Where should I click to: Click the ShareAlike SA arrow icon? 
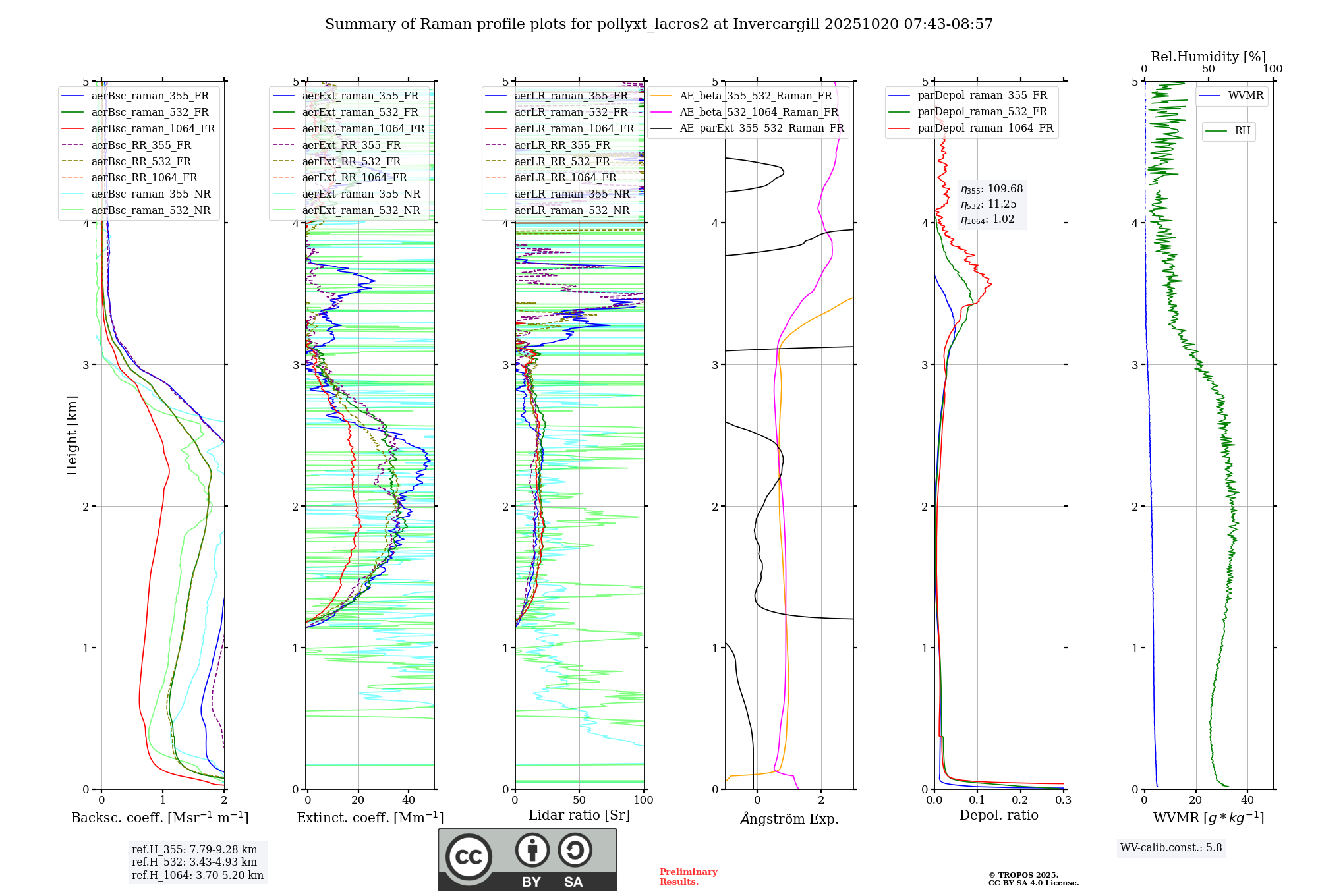pos(575,850)
